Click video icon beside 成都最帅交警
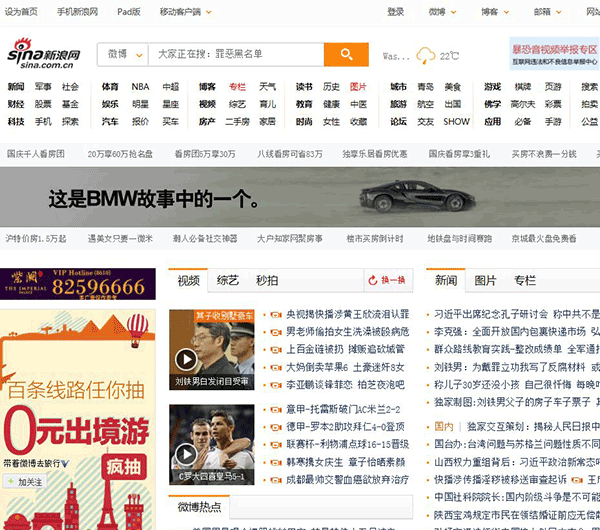 tap(276, 480)
